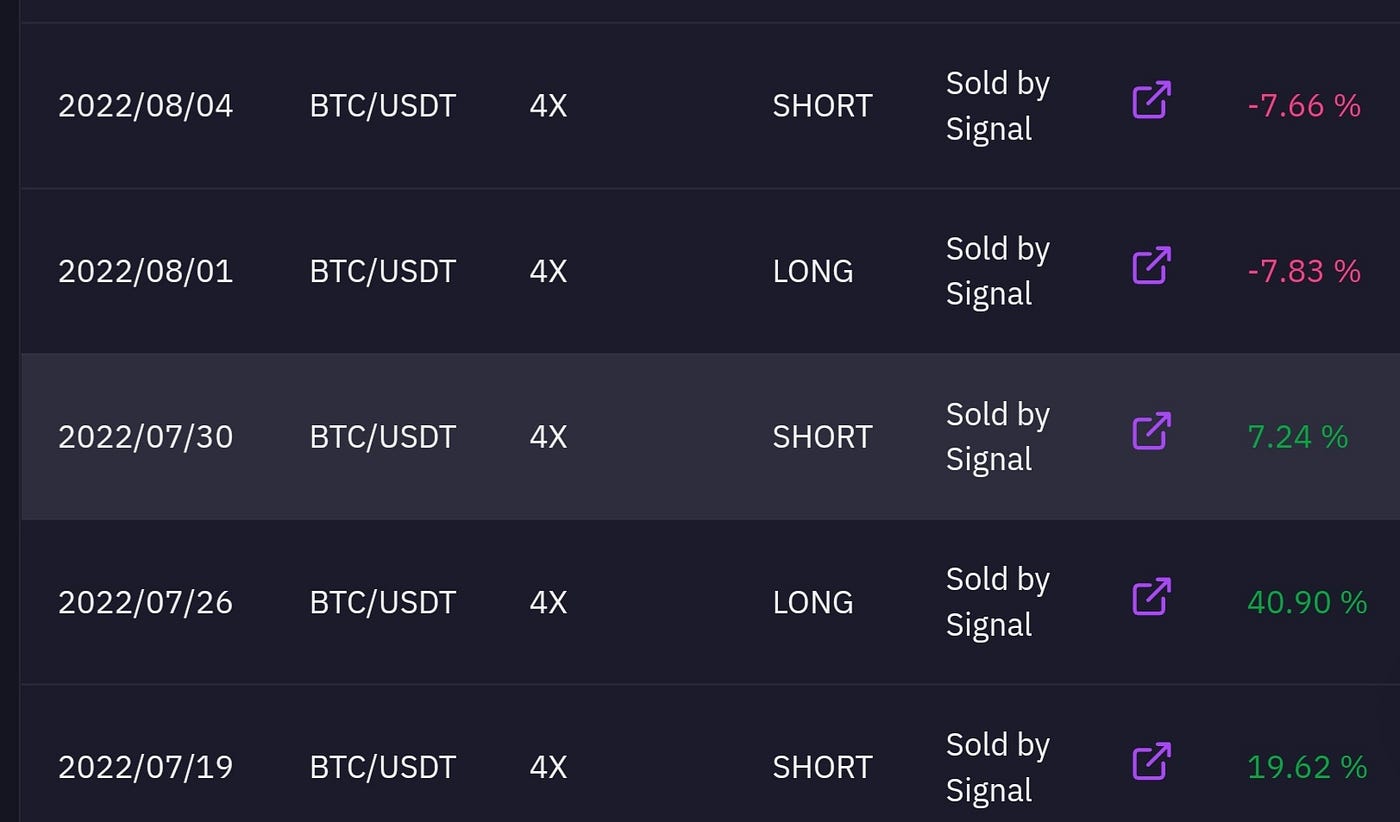Click the 7.24 % profit value
This screenshot has height=822, width=1400.
coord(1298,437)
